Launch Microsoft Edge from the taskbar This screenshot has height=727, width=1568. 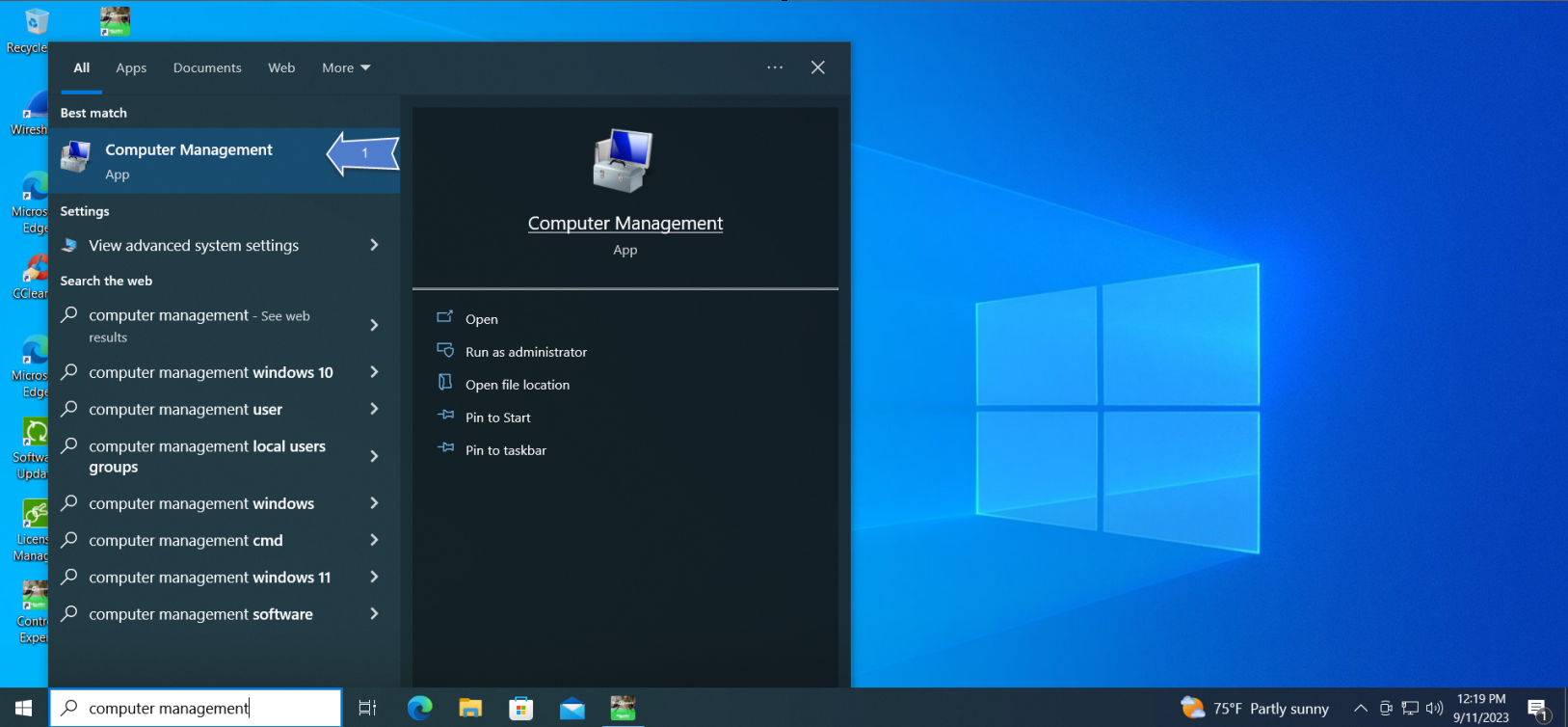[x=419, y=708]
